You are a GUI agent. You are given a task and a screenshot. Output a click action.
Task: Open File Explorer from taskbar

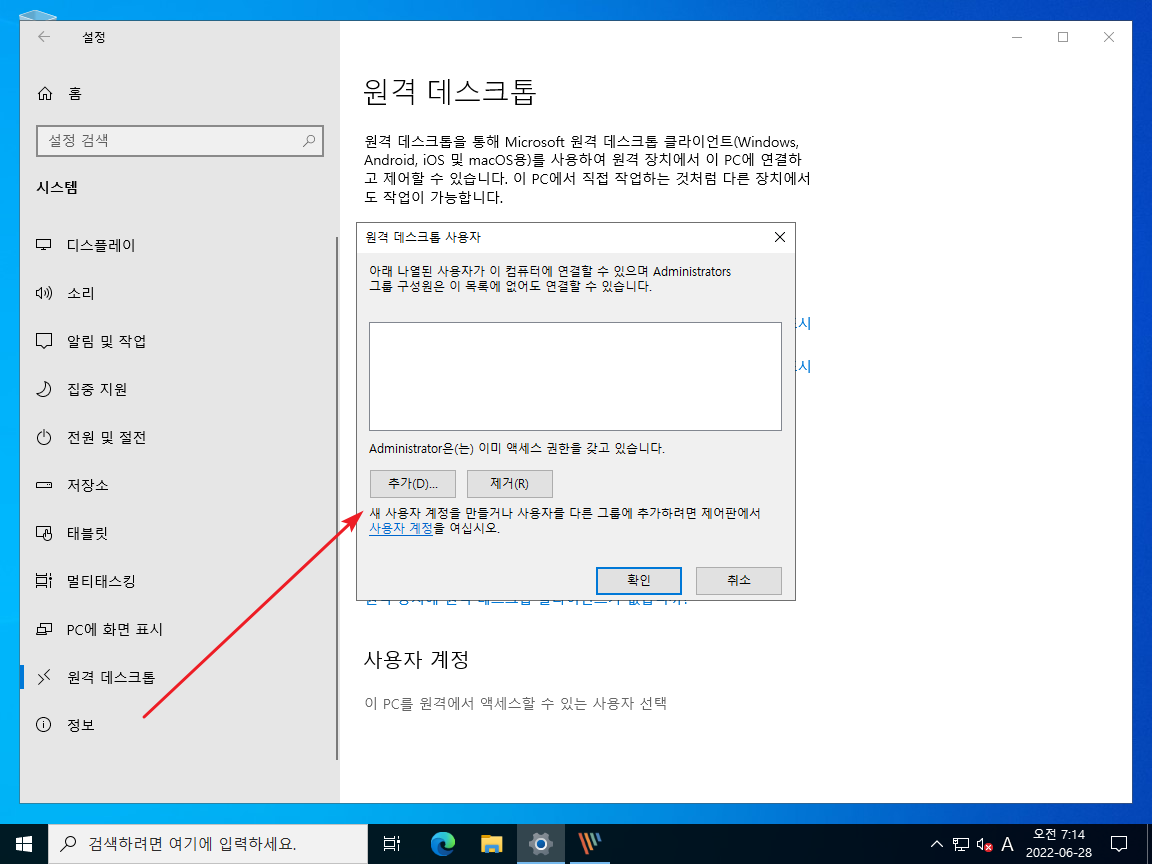492,843
